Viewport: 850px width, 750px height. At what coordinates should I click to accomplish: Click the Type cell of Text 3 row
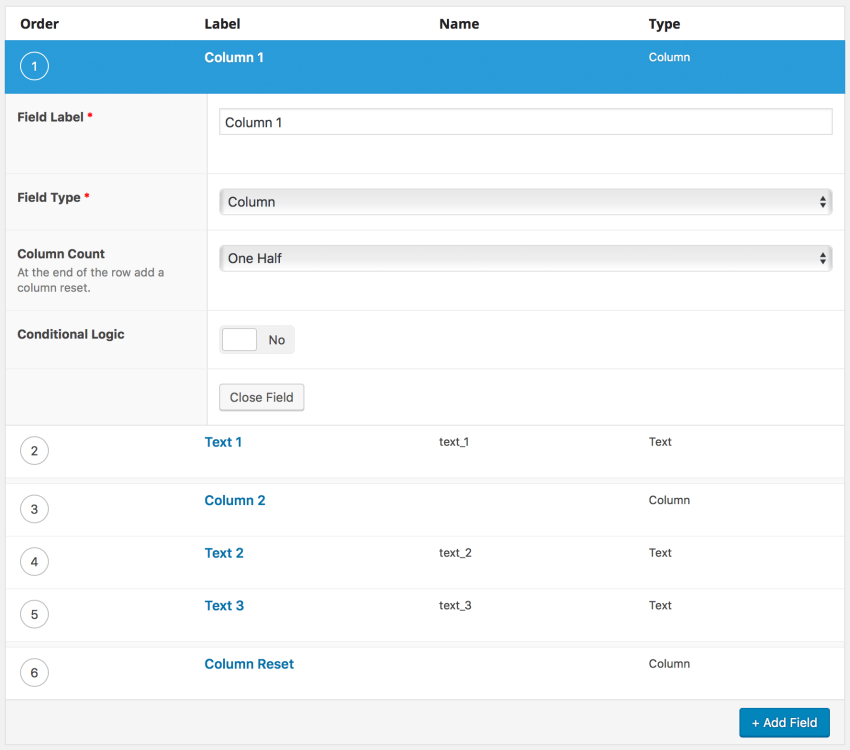(x=660, y=605)
